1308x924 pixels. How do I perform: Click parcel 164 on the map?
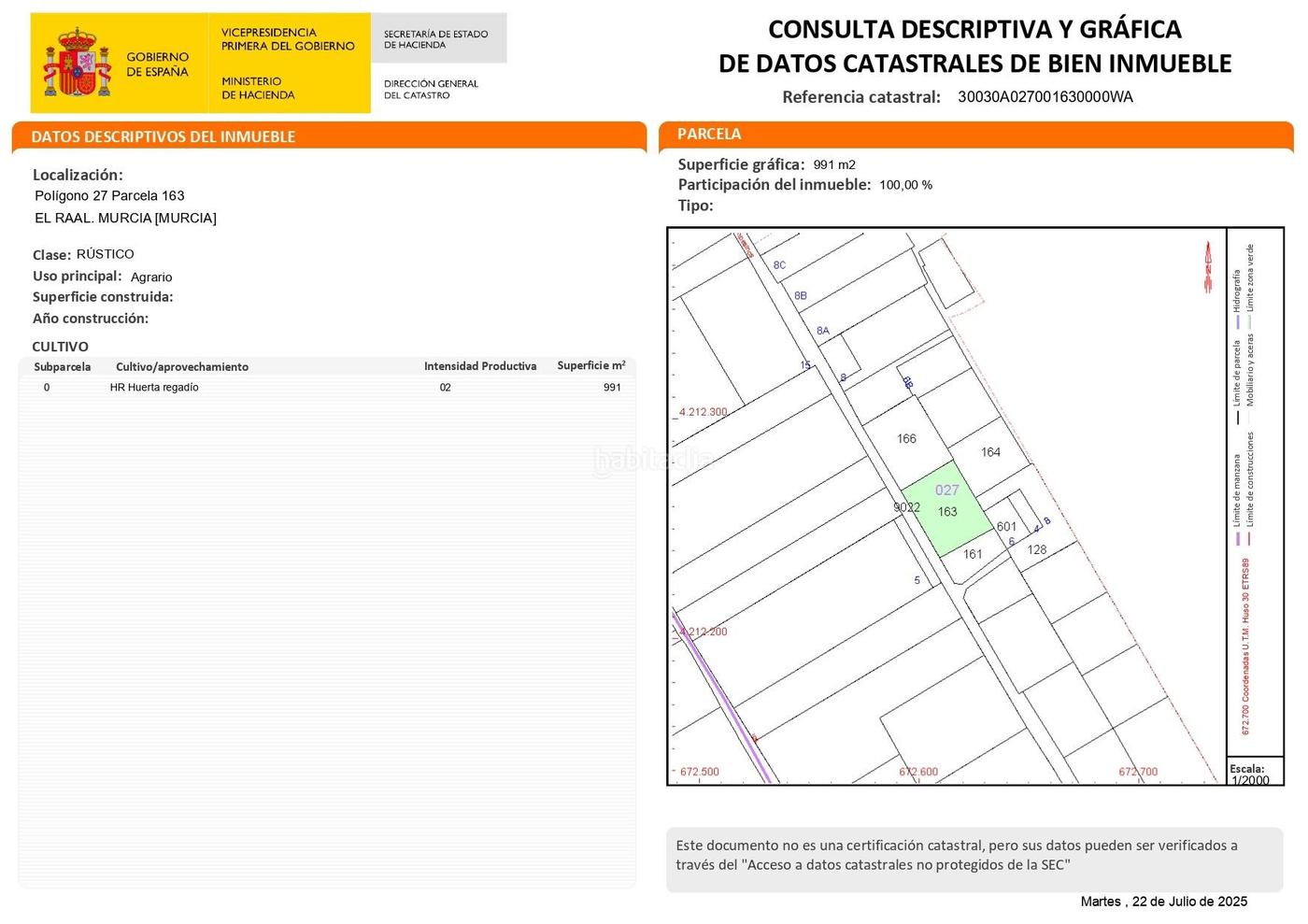click(x=990, y=452)
